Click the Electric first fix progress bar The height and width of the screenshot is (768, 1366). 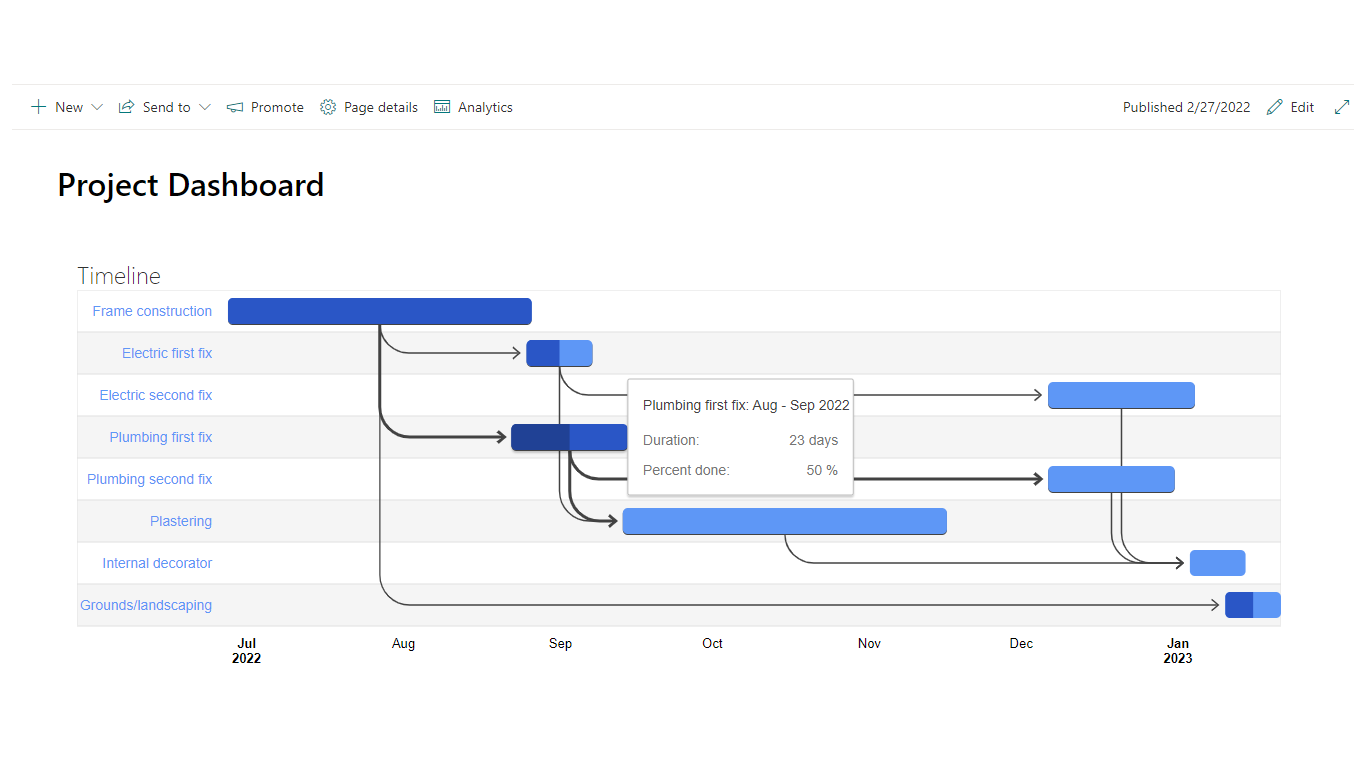point(559,353)
